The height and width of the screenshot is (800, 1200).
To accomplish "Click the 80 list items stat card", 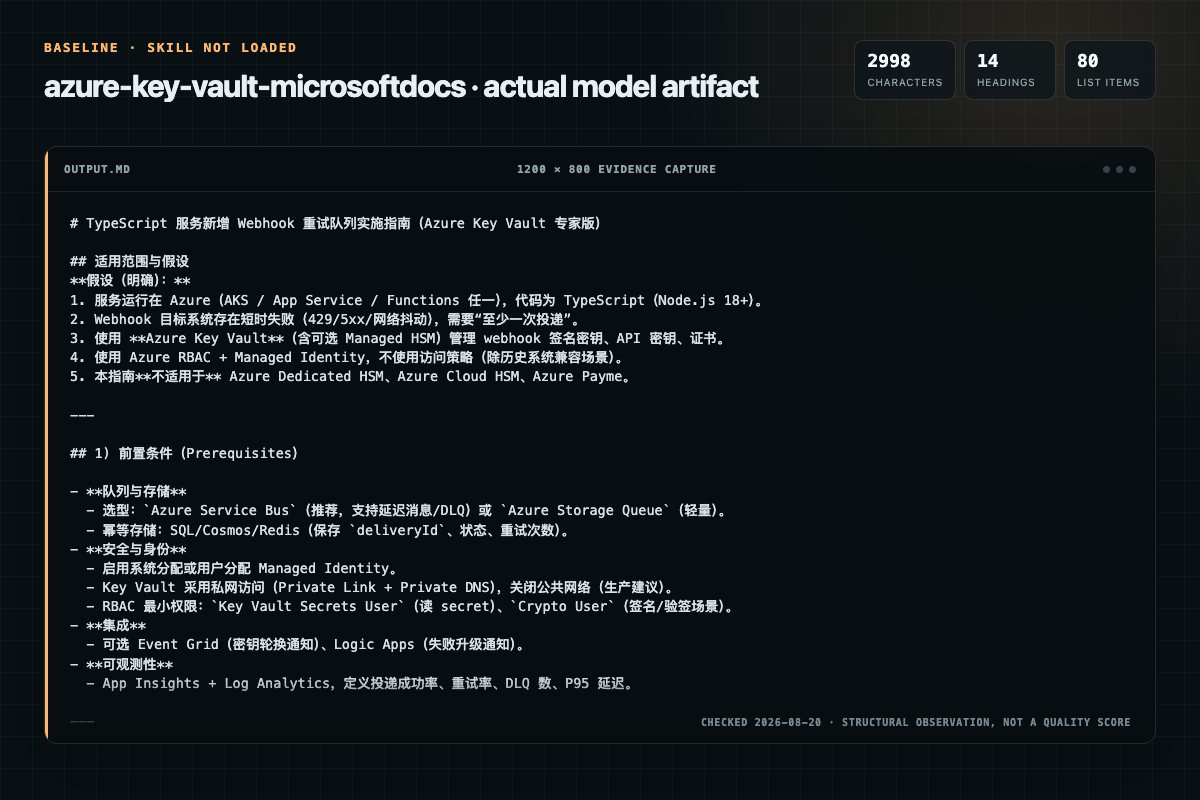I will click(1109, 70).
